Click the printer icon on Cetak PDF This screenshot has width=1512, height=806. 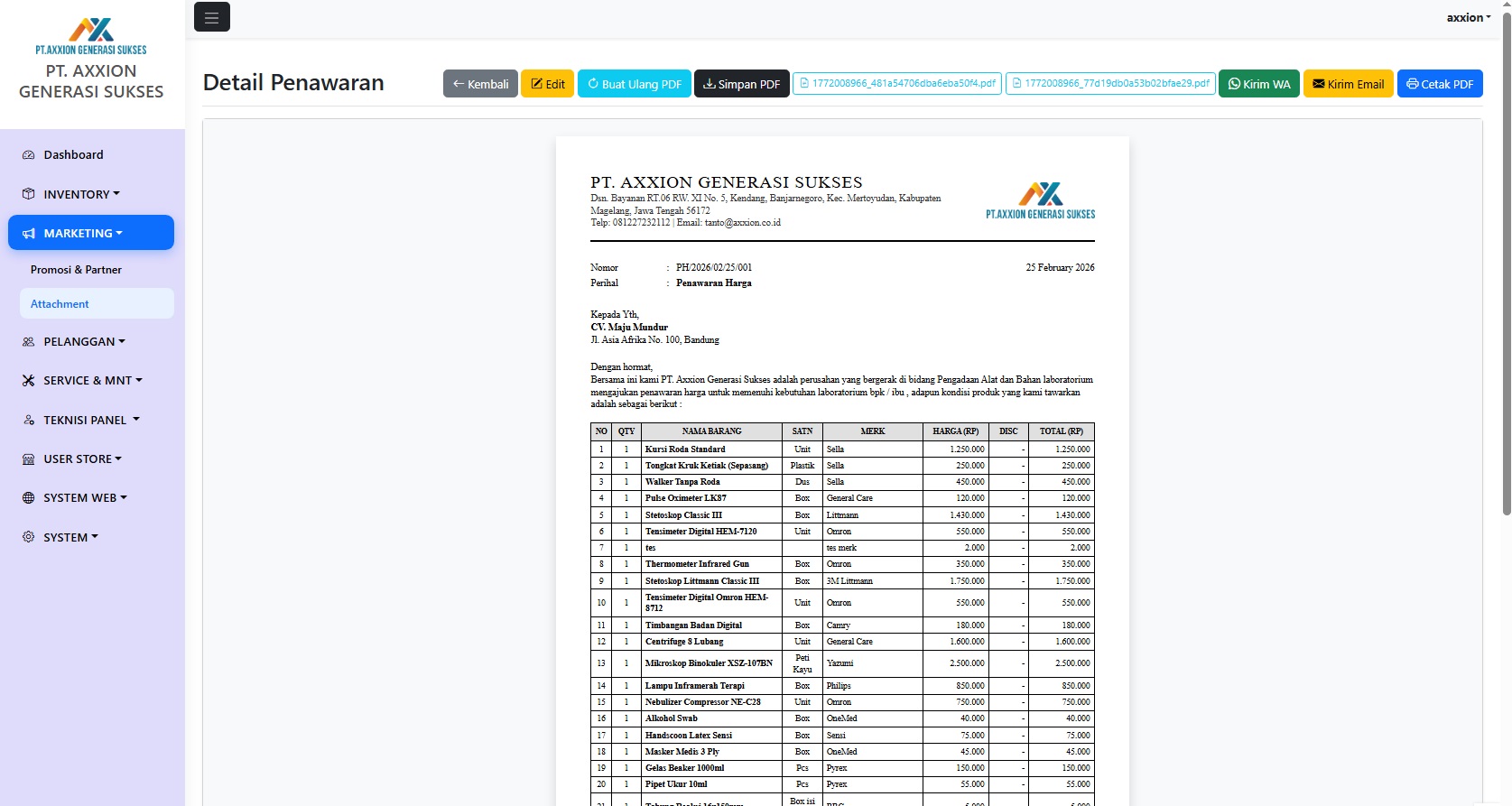click(1413, 84)
